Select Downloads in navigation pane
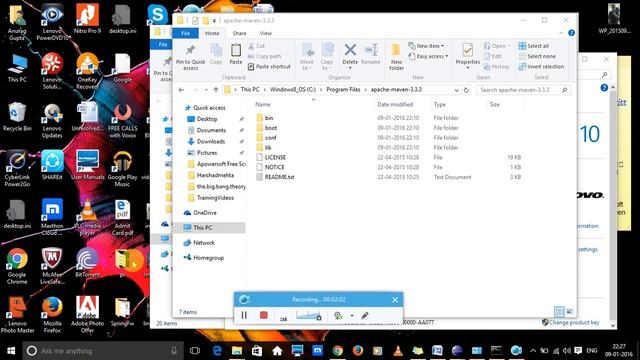 click(x=211, y=142)
